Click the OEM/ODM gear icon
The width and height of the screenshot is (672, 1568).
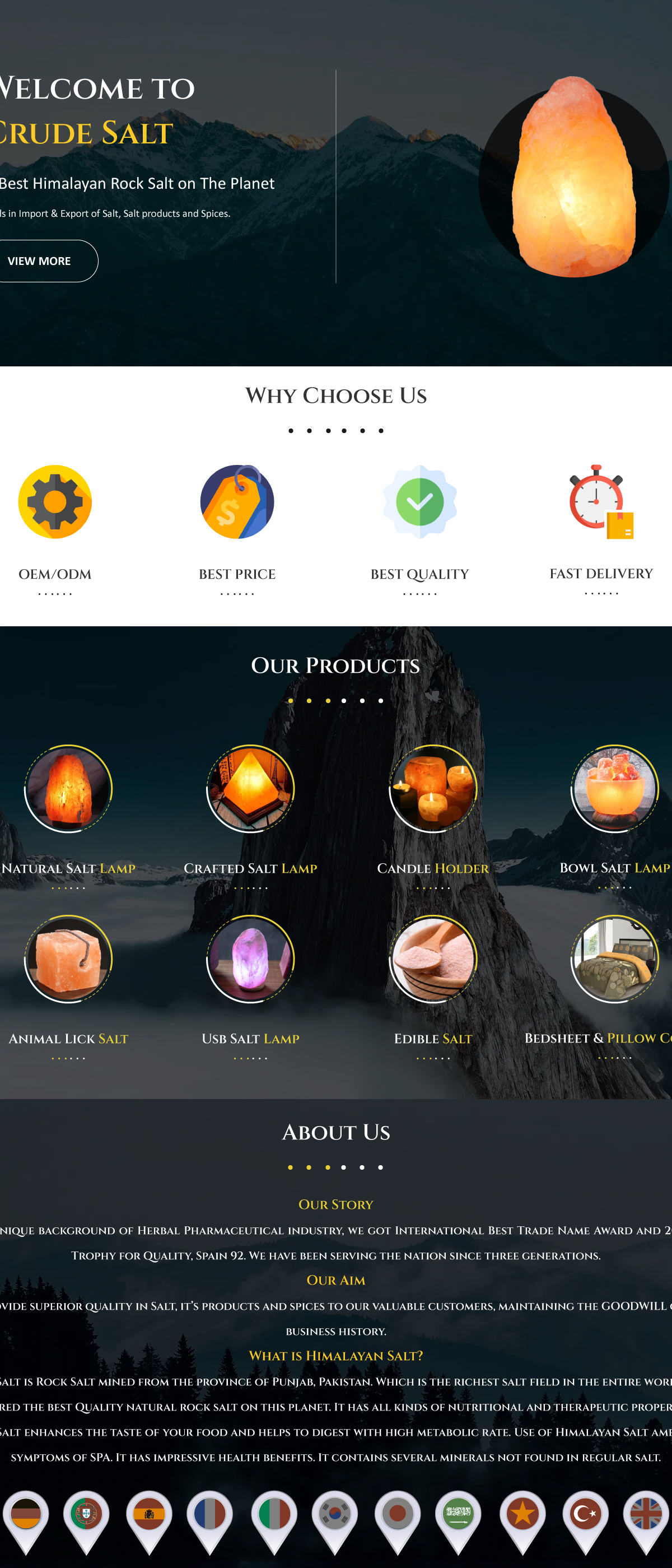coord(55,501)
